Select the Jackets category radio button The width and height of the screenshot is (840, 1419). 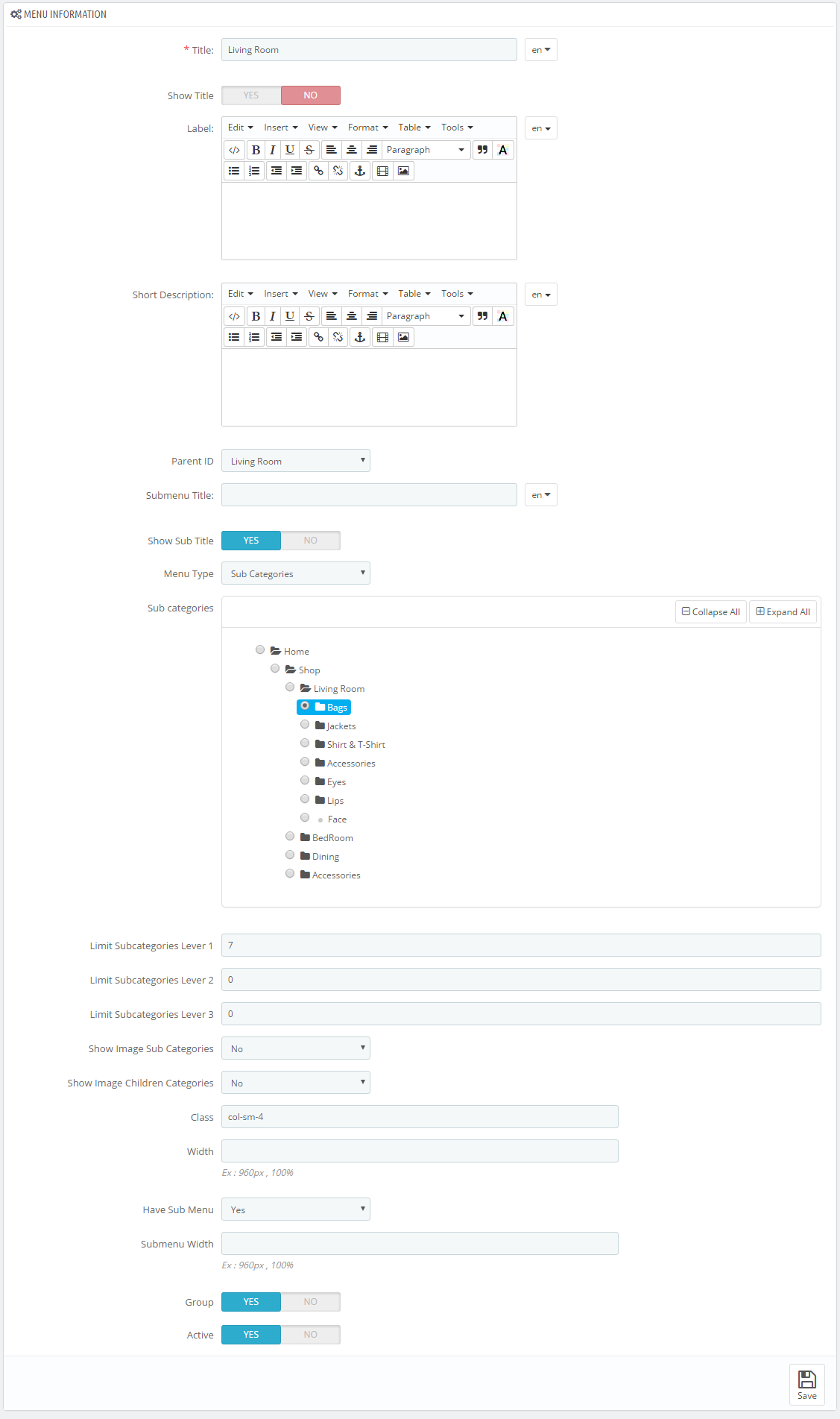coord(305,724)
